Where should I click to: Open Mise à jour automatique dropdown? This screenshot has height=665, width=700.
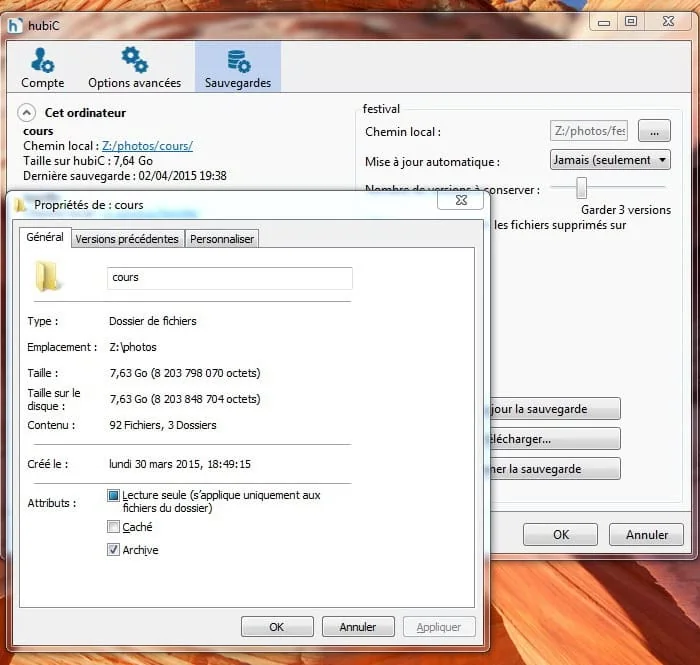point(610,160)
